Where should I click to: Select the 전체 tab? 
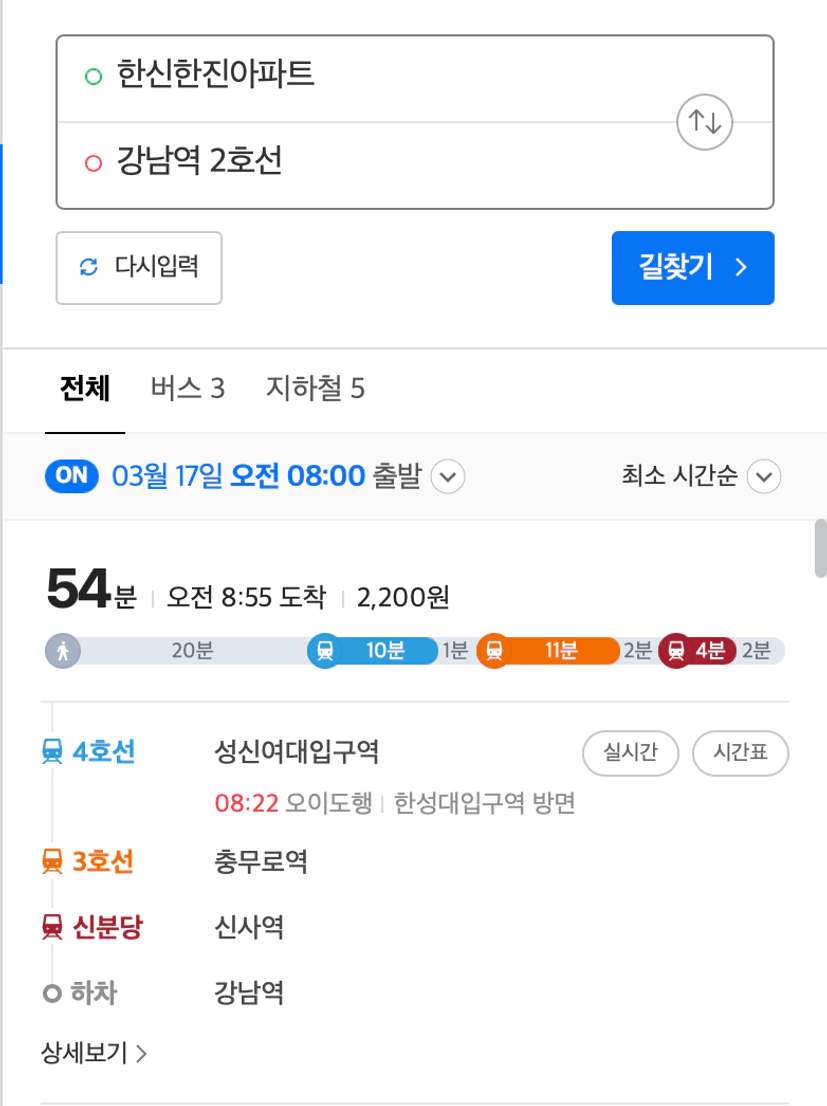pyautogui.click(x=85, y=389)
